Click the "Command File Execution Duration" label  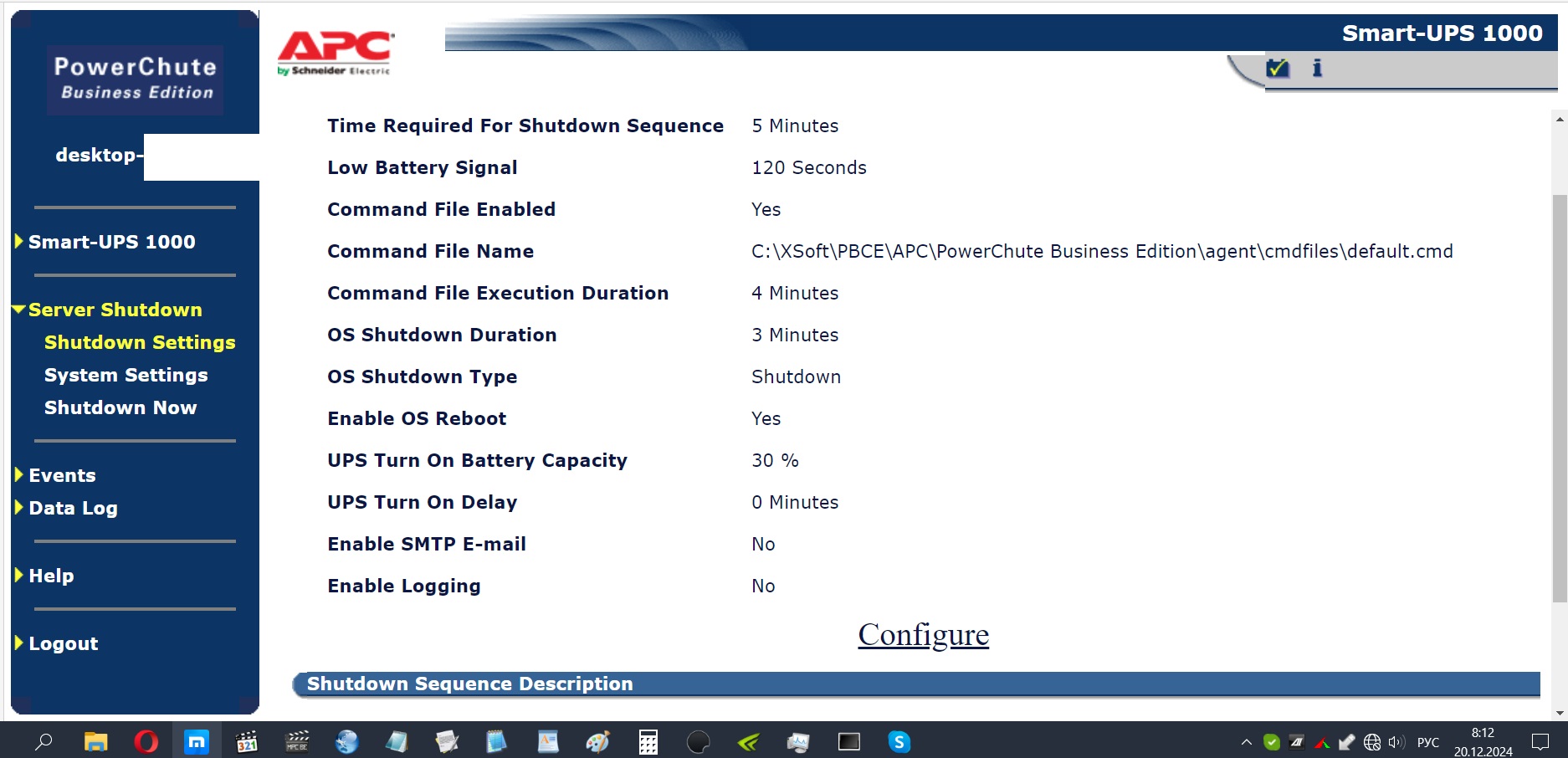(x=498, y=293)
